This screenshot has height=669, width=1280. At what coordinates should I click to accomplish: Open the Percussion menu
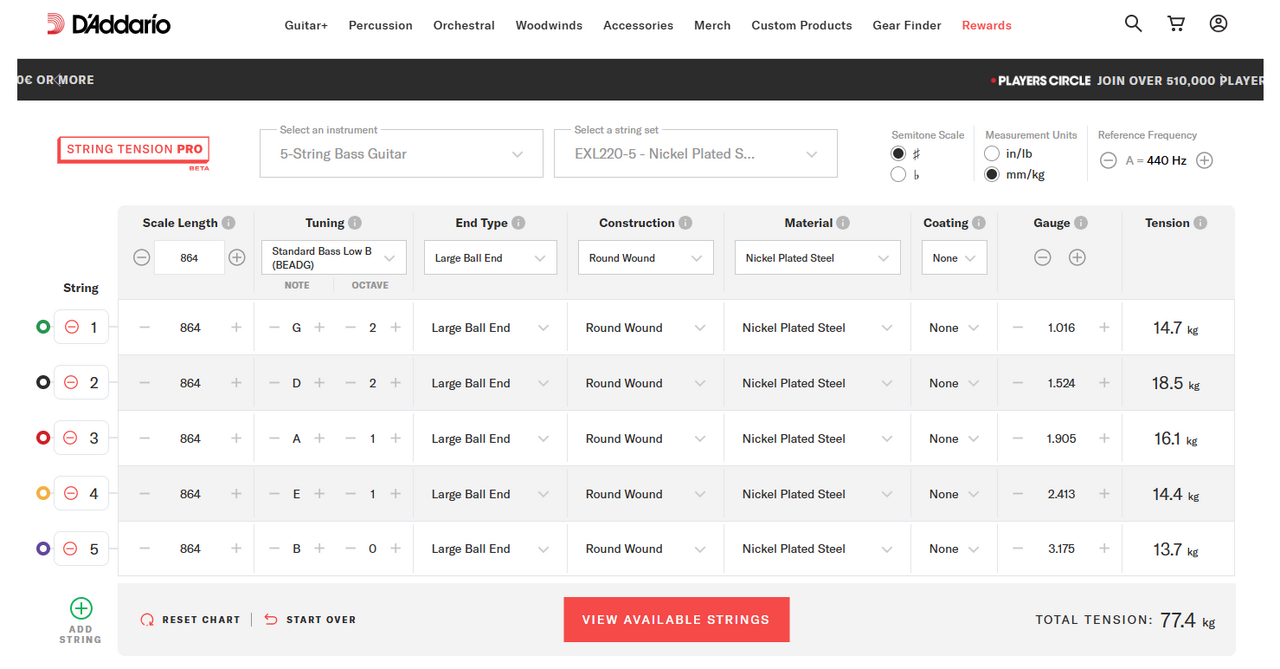[x=381, y=25]
